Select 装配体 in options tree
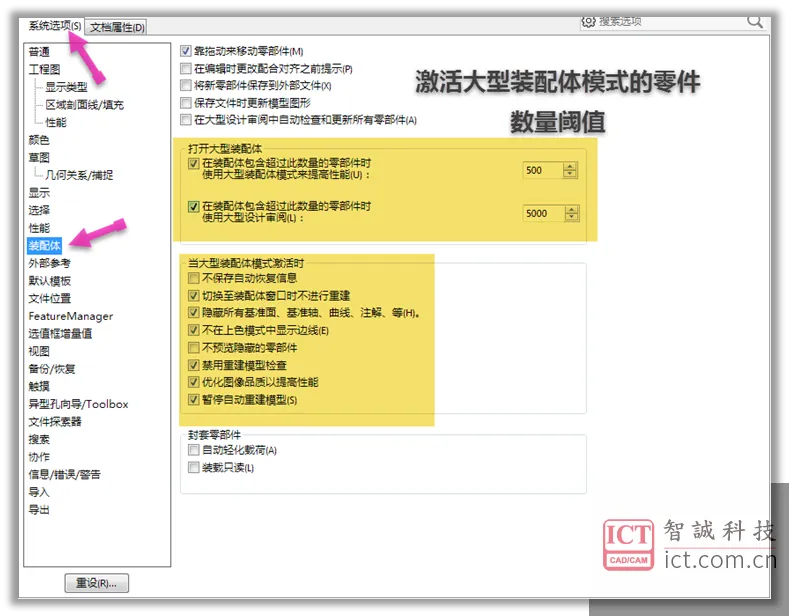The height and width of the screenshot is (616, 789). tap(44, 246)
